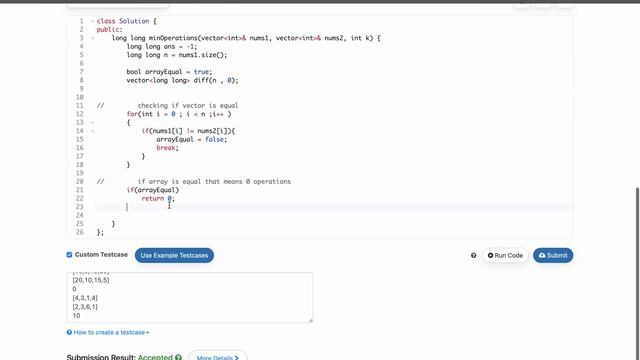This screenshot has height=360, width=640.
Task: Click the 'arrayEqual = false;' line
Action: pos(191,140)
